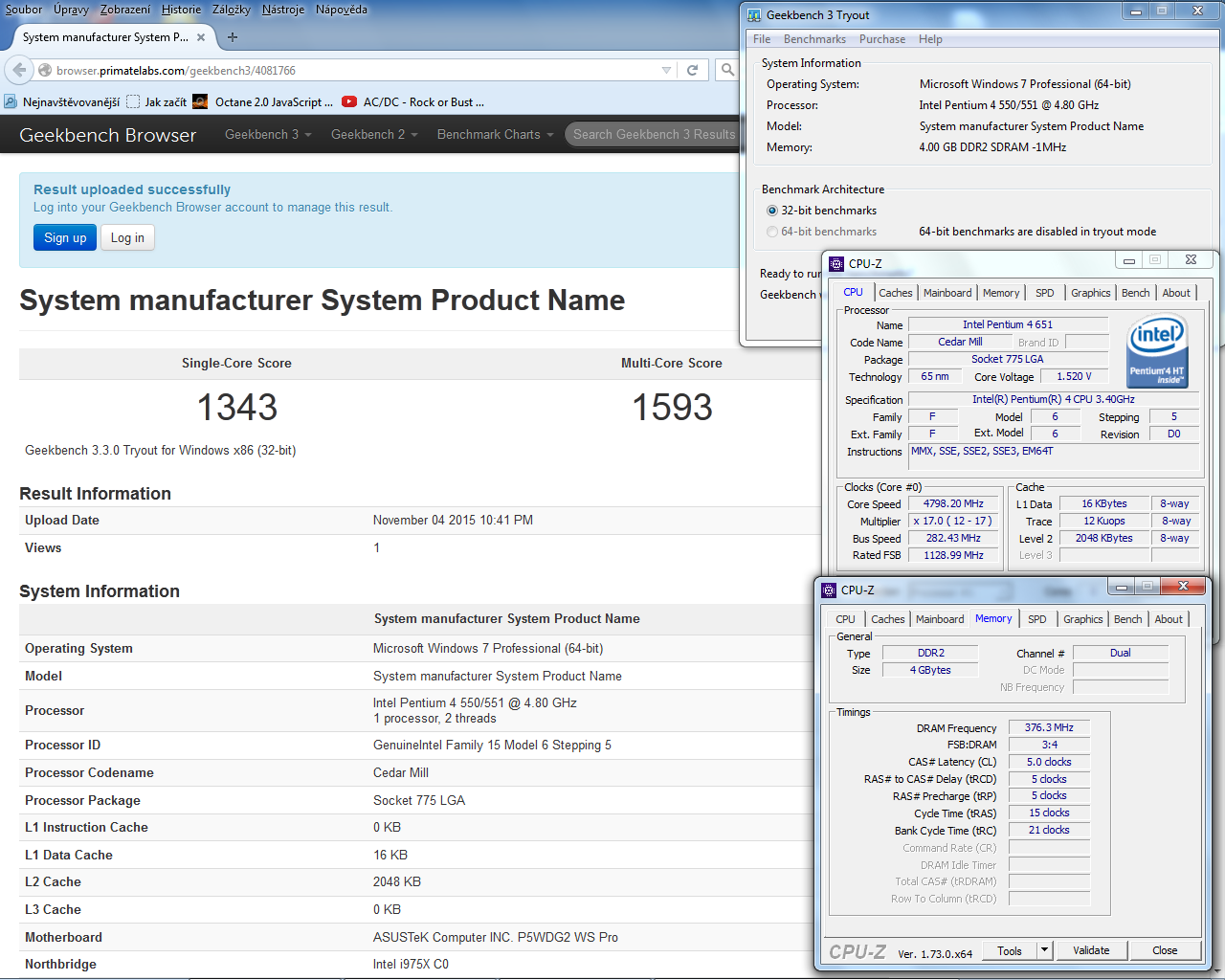Click the Tools button in CPU-Z
Screen dimensions: 1225x980
point(1010,950)
